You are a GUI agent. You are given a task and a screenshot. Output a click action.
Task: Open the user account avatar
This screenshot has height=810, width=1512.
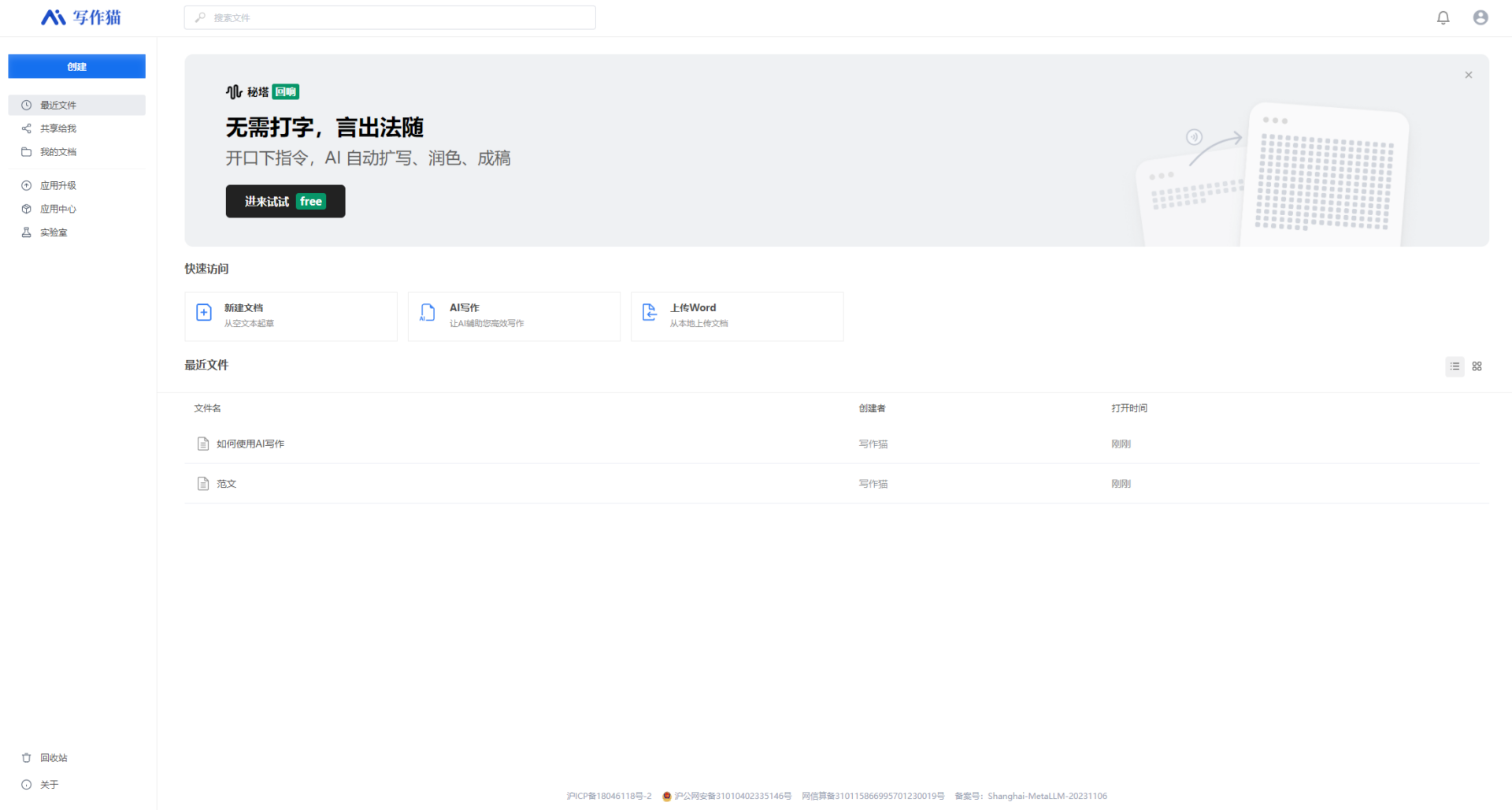point(1480,17)
